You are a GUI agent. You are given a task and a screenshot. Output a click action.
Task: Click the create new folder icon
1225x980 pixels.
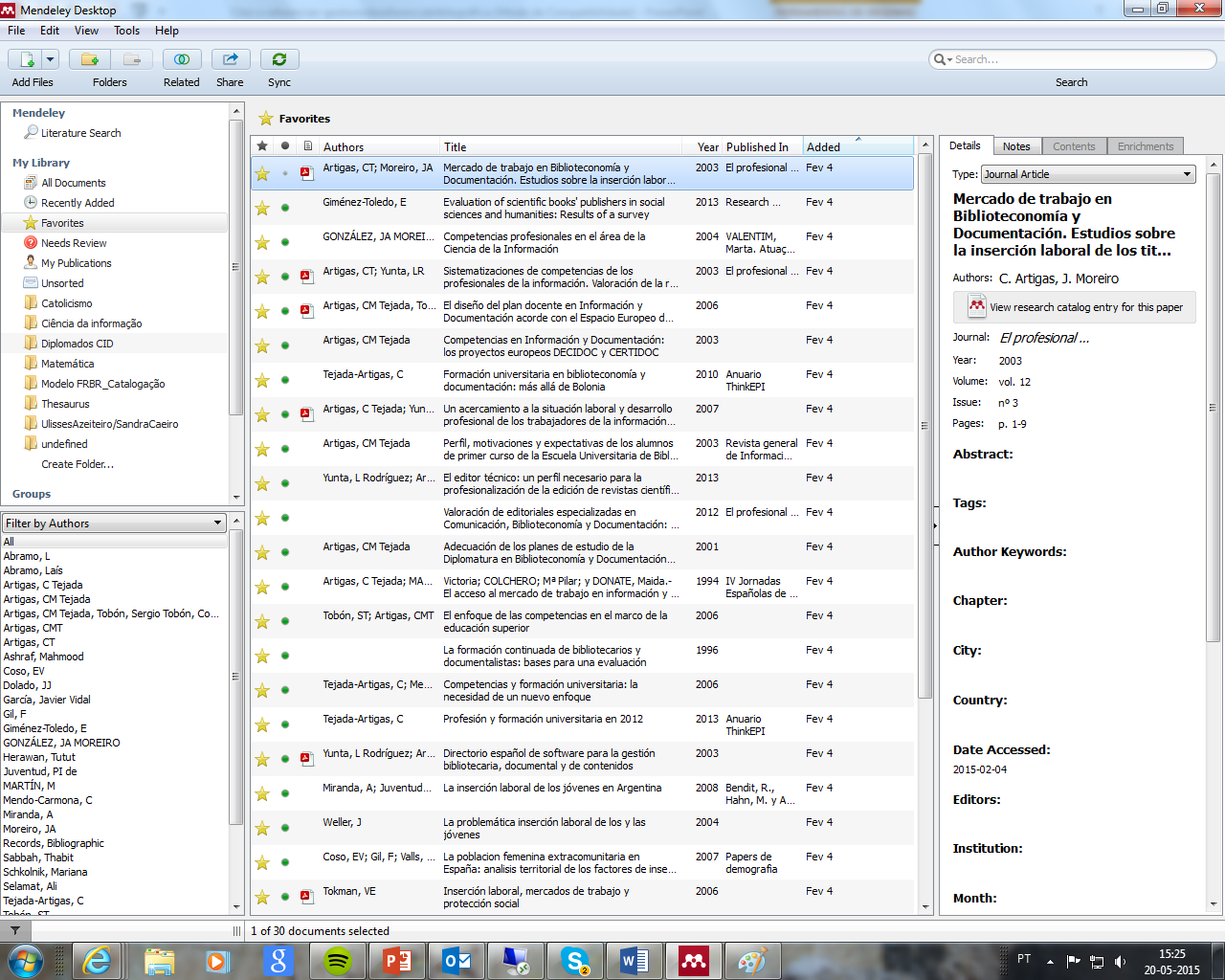(90, 59)
